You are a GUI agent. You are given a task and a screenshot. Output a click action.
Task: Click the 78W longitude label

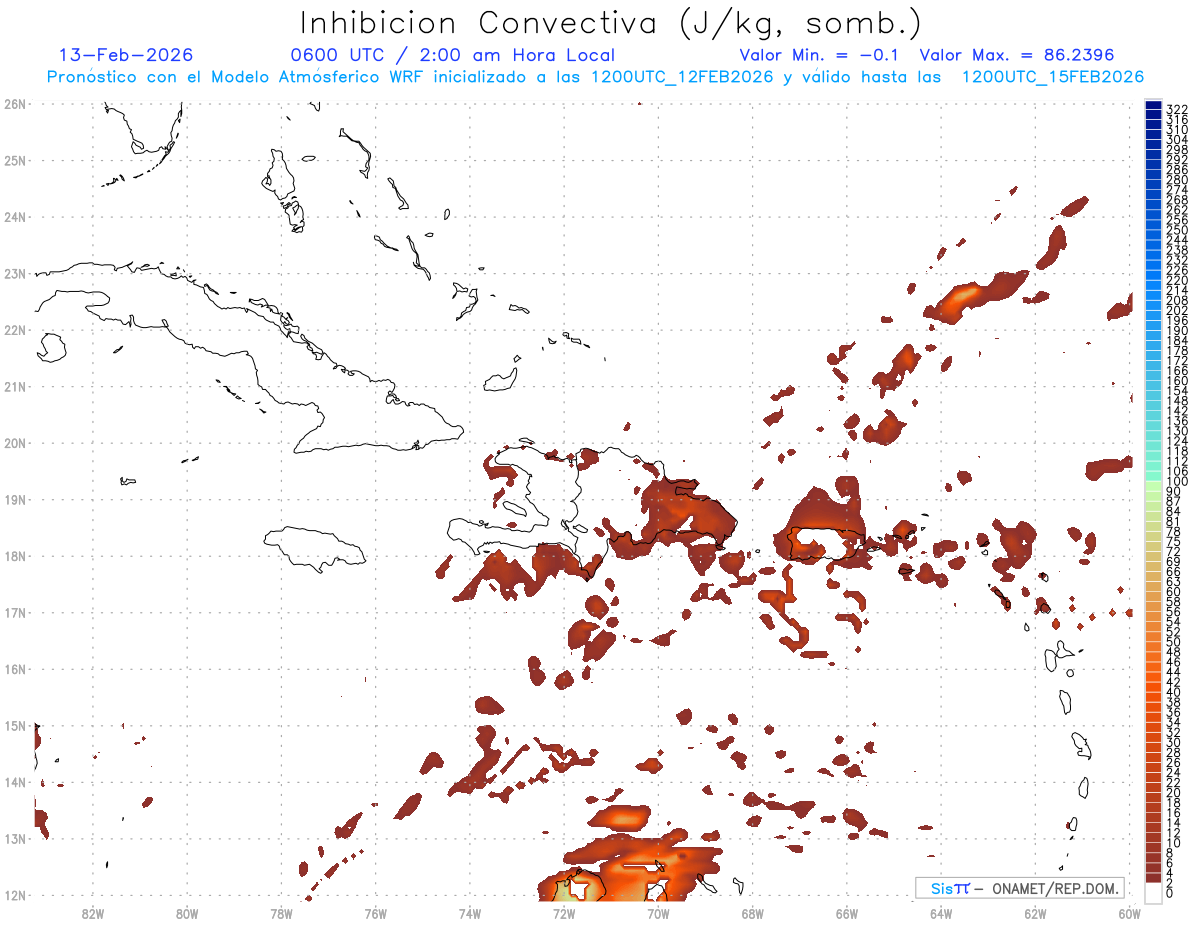[282, 913]
